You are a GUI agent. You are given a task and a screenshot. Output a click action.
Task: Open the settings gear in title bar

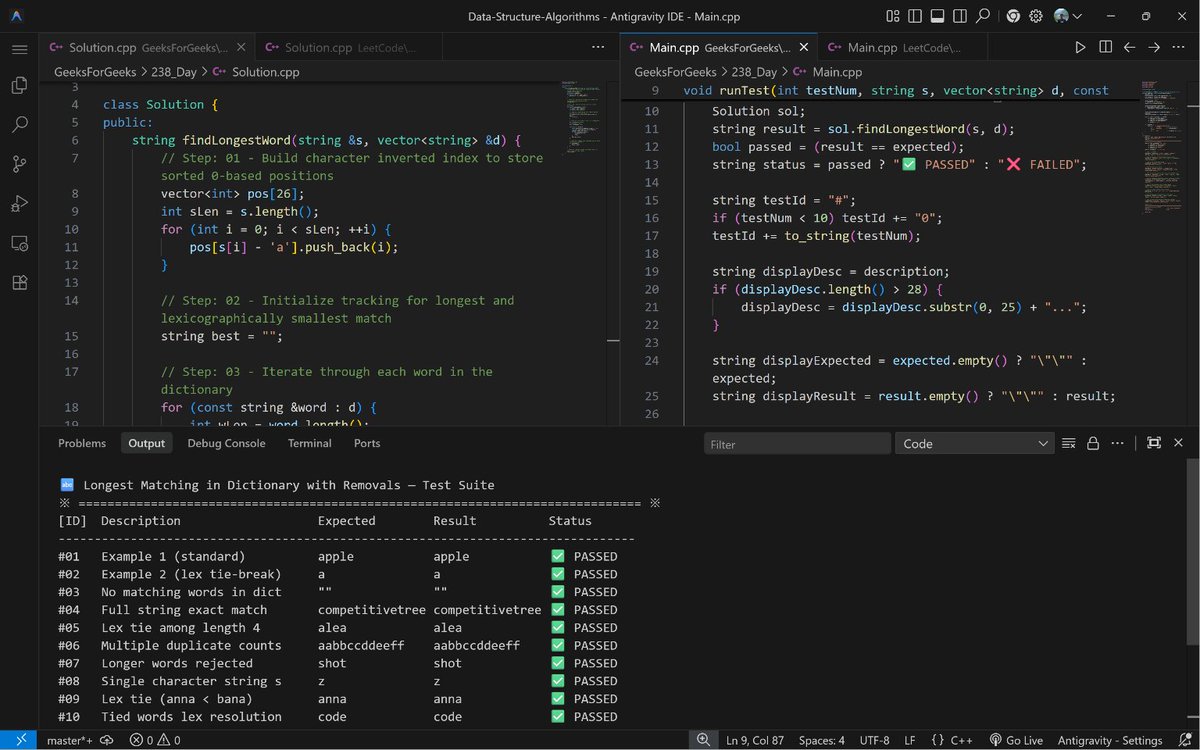point(1036,16)
